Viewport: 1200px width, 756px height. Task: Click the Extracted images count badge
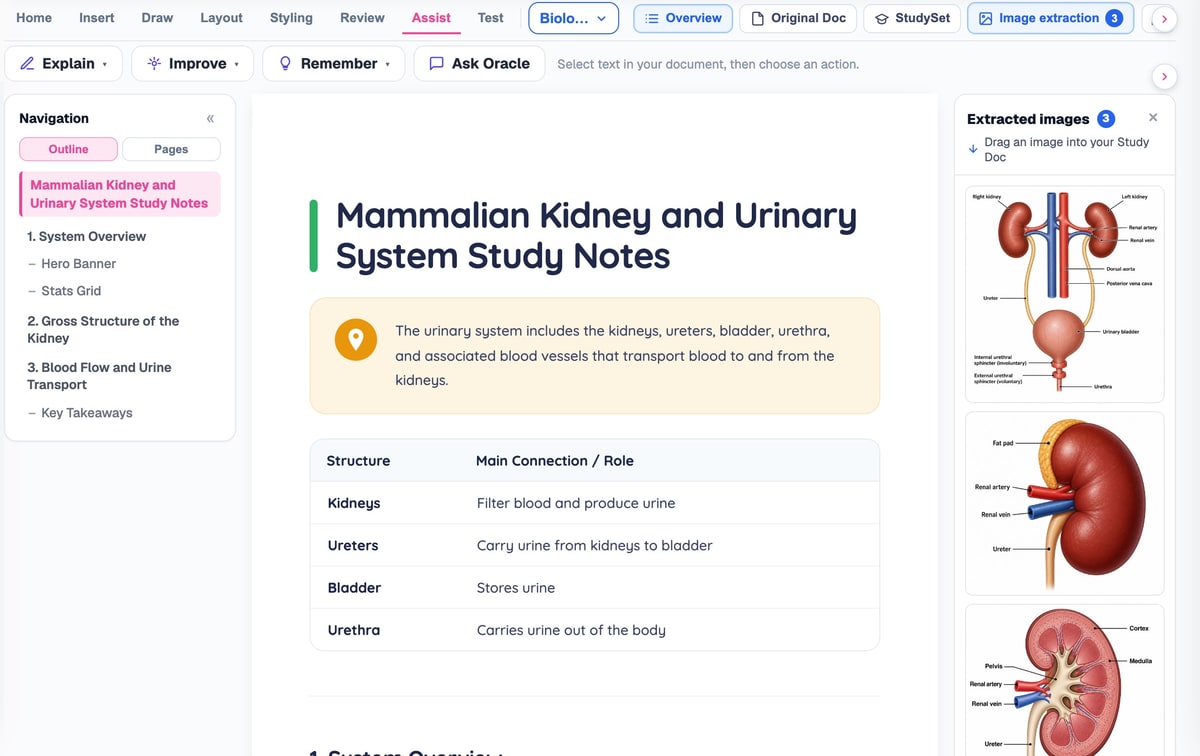click(x=1106, y=119)
